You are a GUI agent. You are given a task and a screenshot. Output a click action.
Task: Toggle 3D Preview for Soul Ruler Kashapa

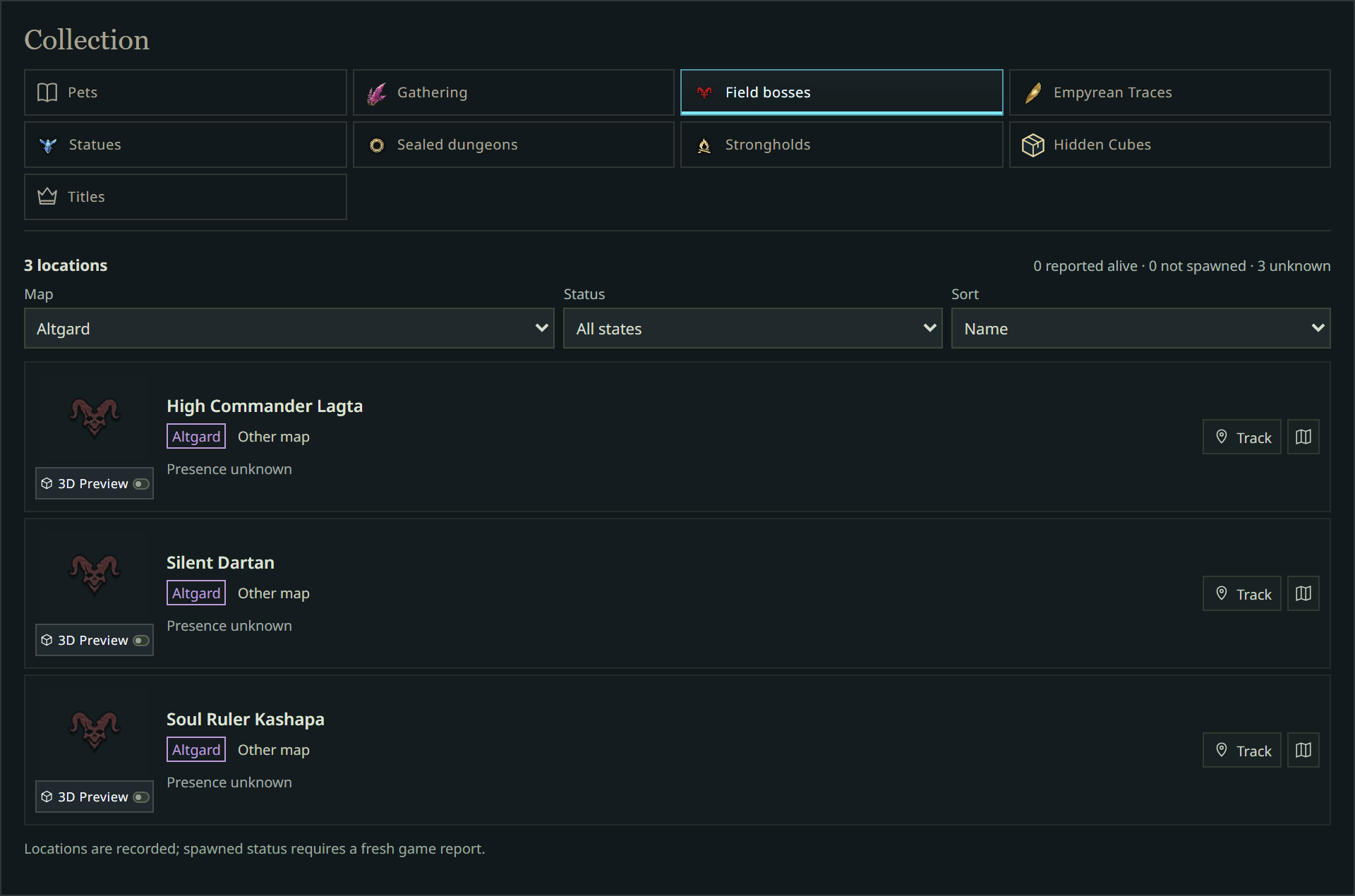coord(95,797)
